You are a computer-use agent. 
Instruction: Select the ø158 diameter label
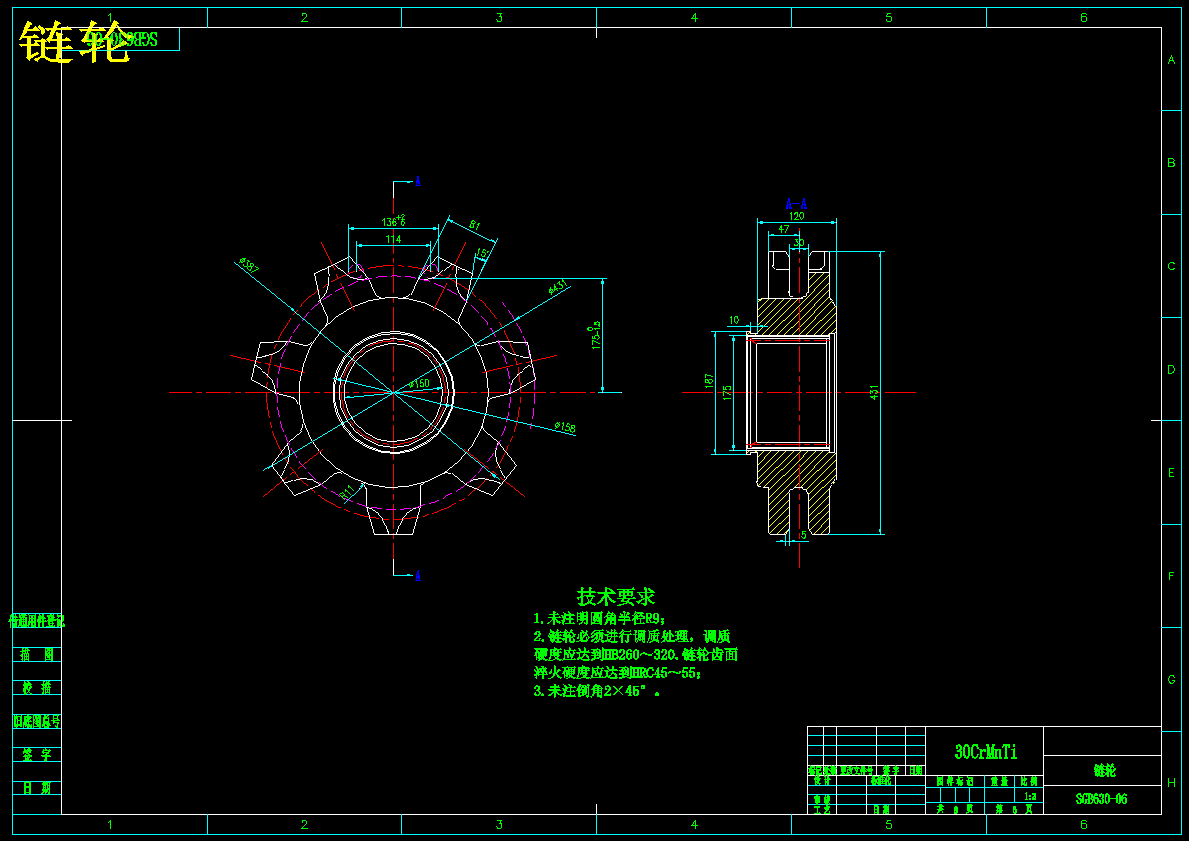[565, 427]
